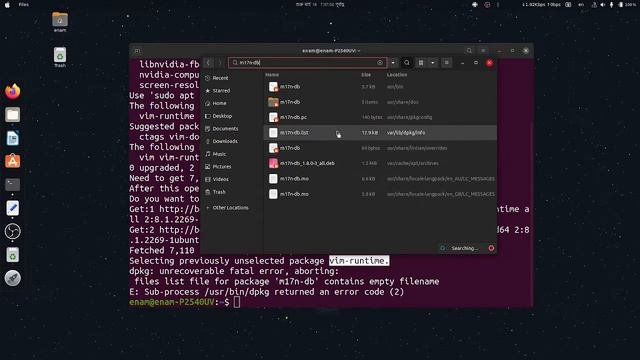
Task: Open Videos in the sidebar
Action: click(x=231, y=179)
